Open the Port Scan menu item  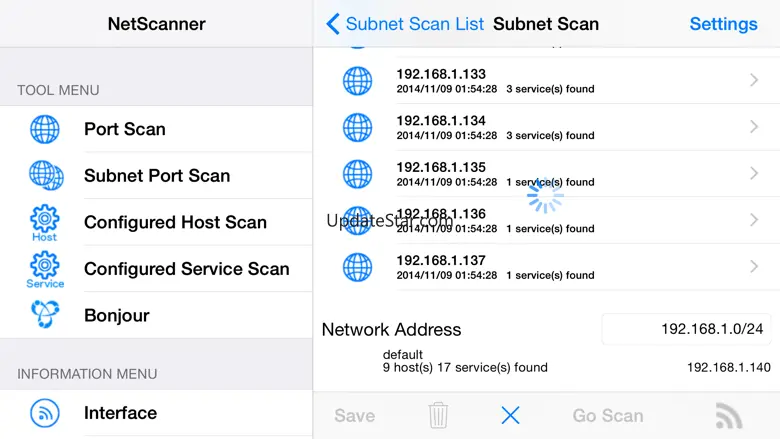pyautogui.click(x=156, y=129)
